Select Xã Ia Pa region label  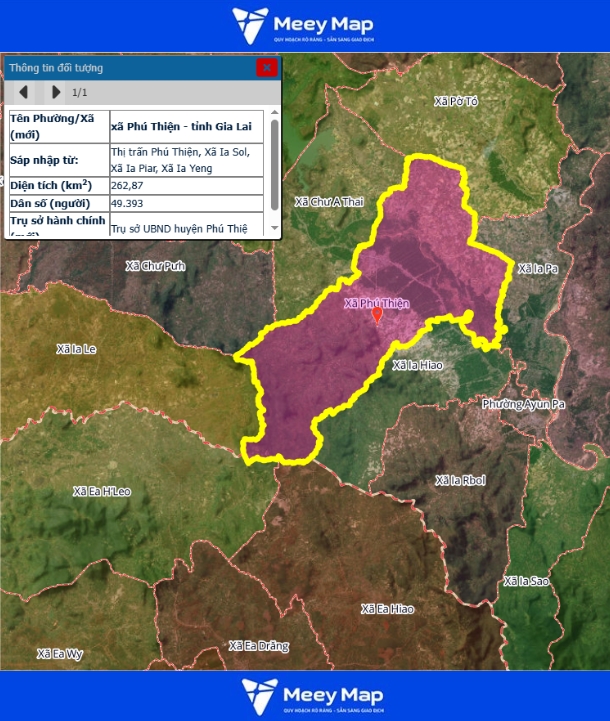click(537, 268)
